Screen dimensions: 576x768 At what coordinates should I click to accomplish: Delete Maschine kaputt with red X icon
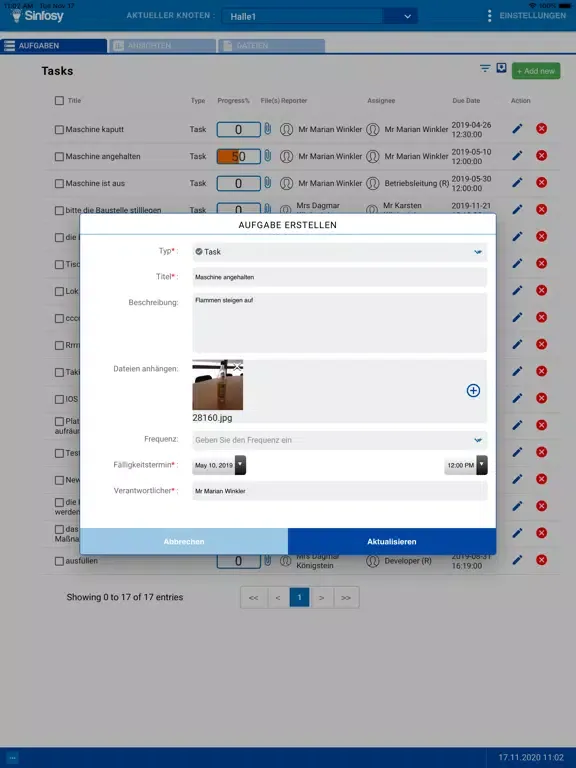tap(541, 129)
